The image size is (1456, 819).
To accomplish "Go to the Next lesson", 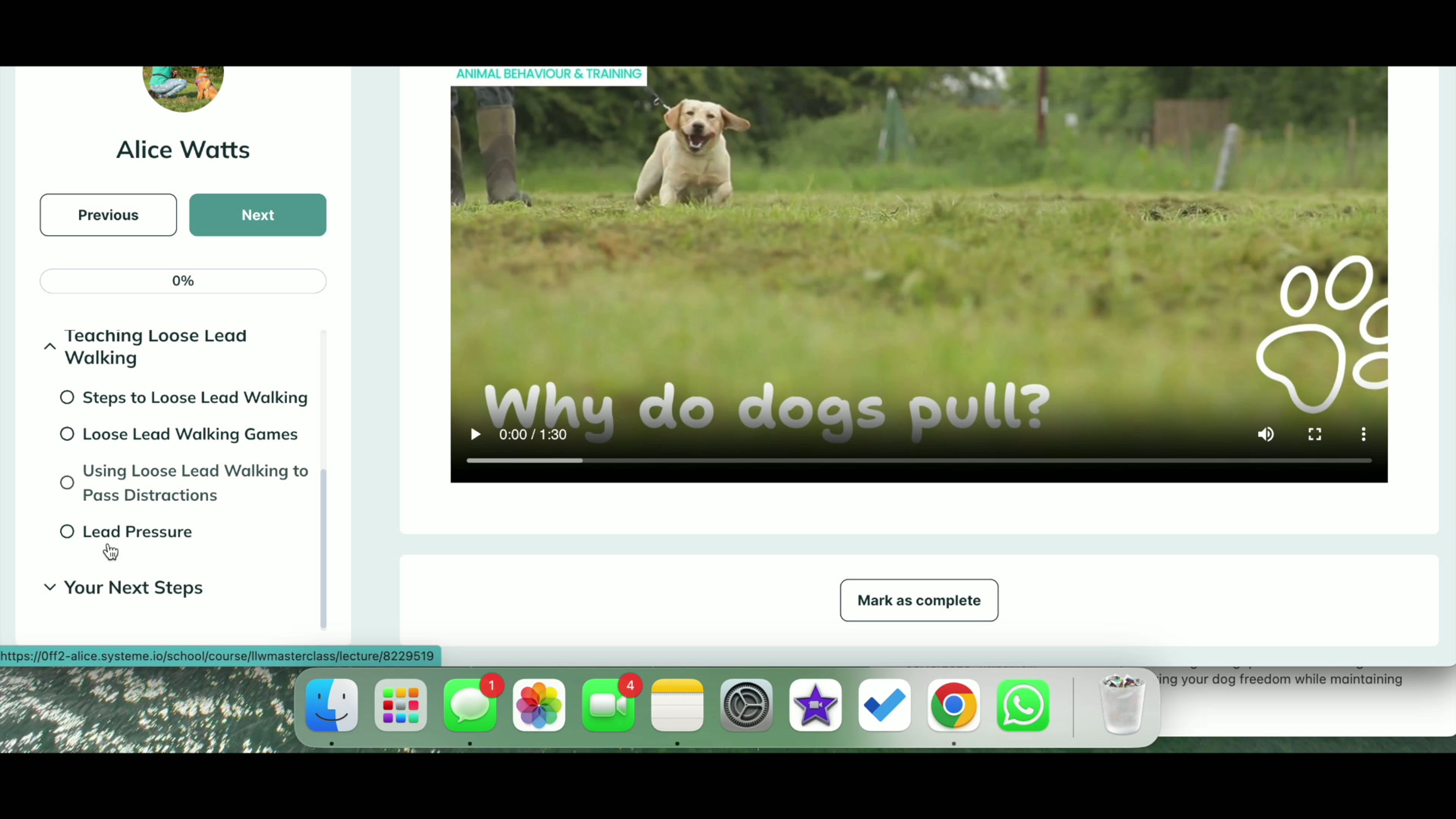I will pyautogui.click(x=258, y=215).
